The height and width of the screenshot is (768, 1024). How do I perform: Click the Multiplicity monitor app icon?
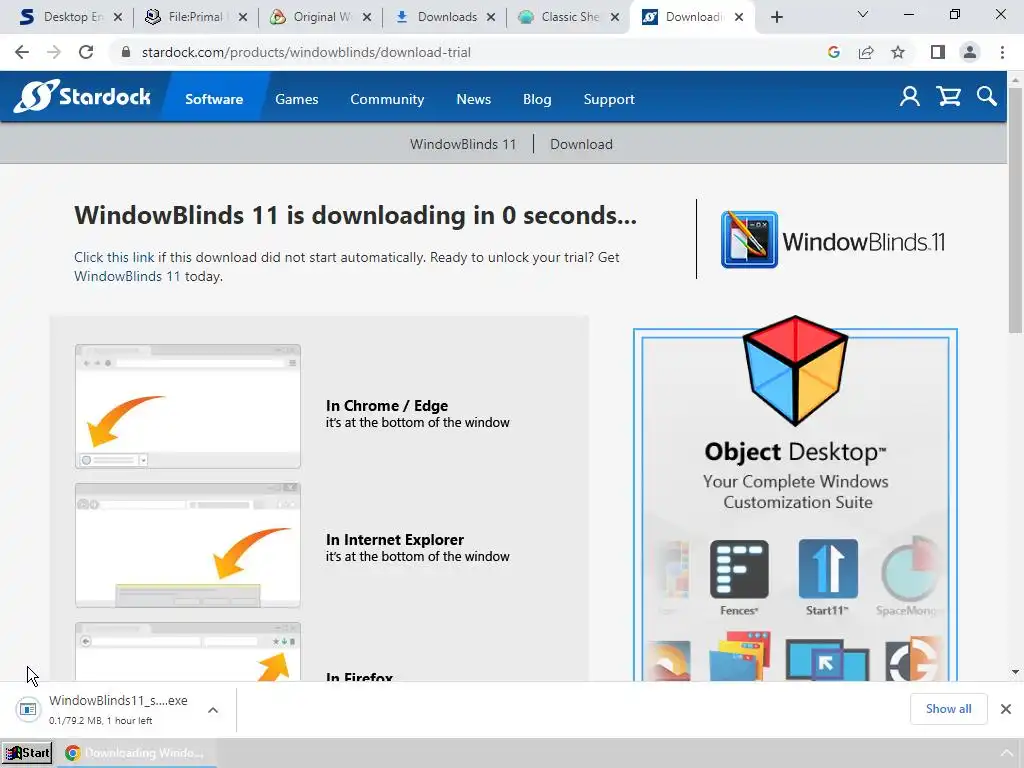[827, 660]
